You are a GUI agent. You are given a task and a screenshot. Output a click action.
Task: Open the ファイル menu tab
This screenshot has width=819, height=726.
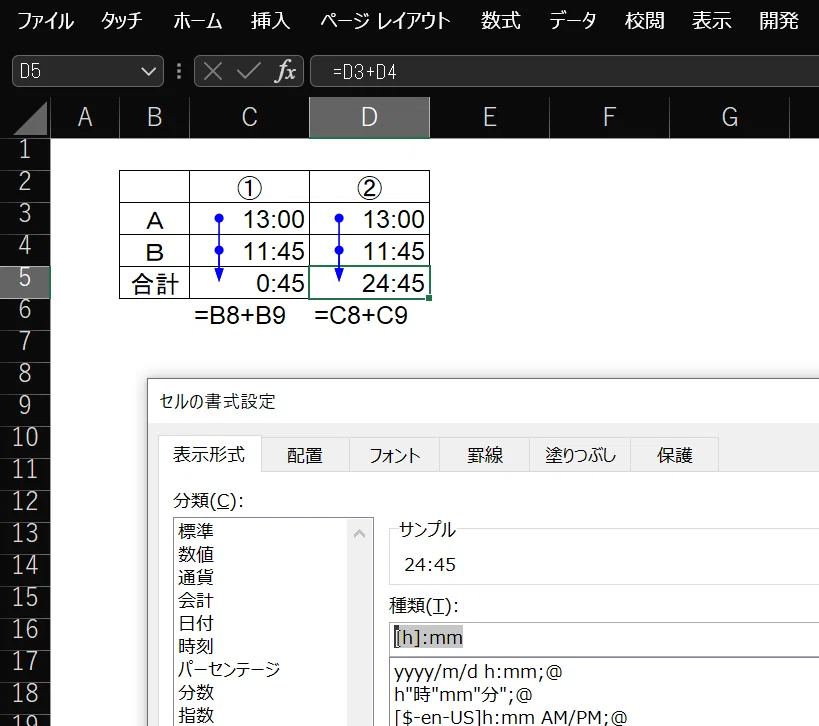pos(45,21)
